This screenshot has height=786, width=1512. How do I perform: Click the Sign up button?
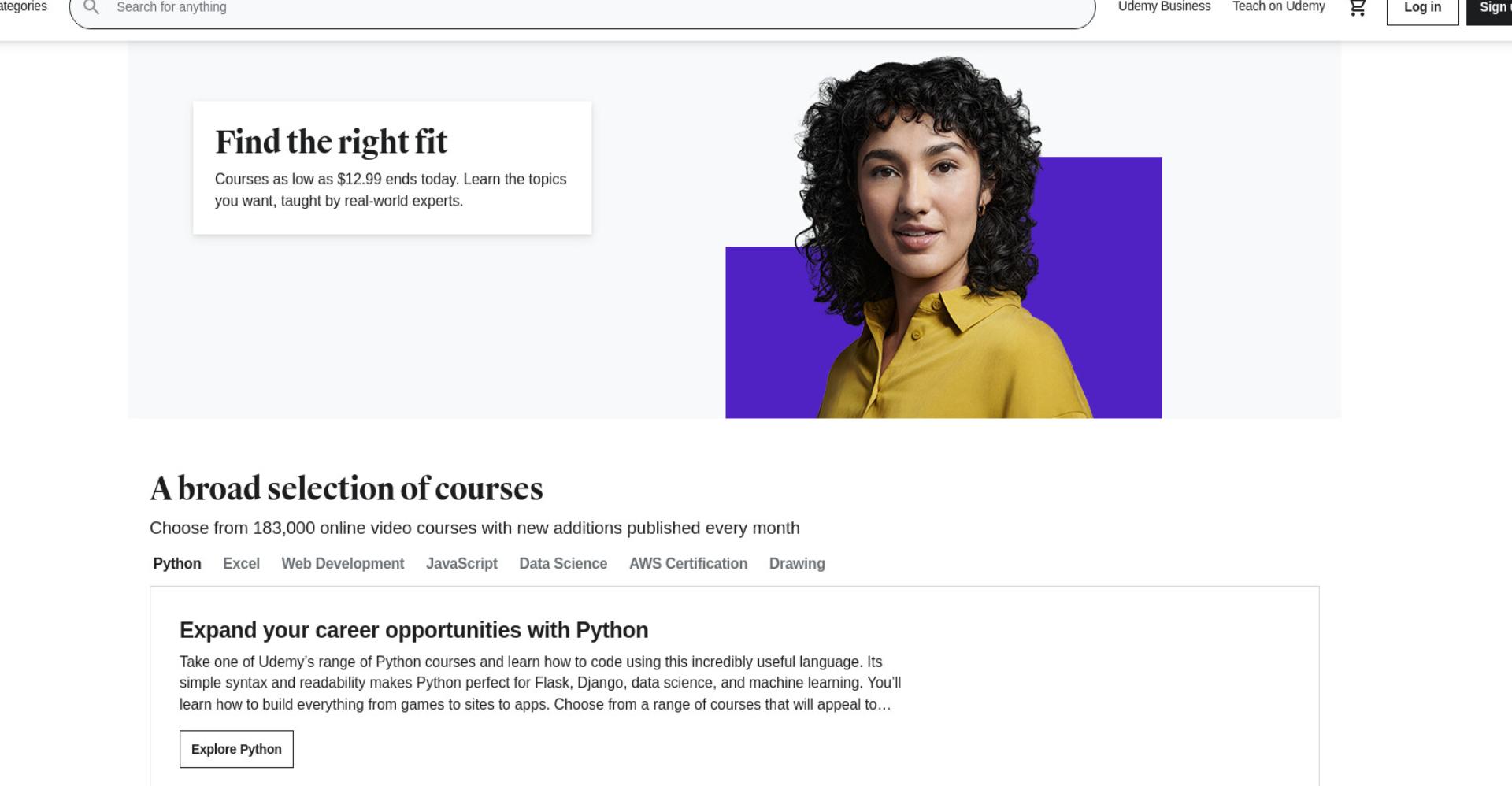tap(1490, 7)
